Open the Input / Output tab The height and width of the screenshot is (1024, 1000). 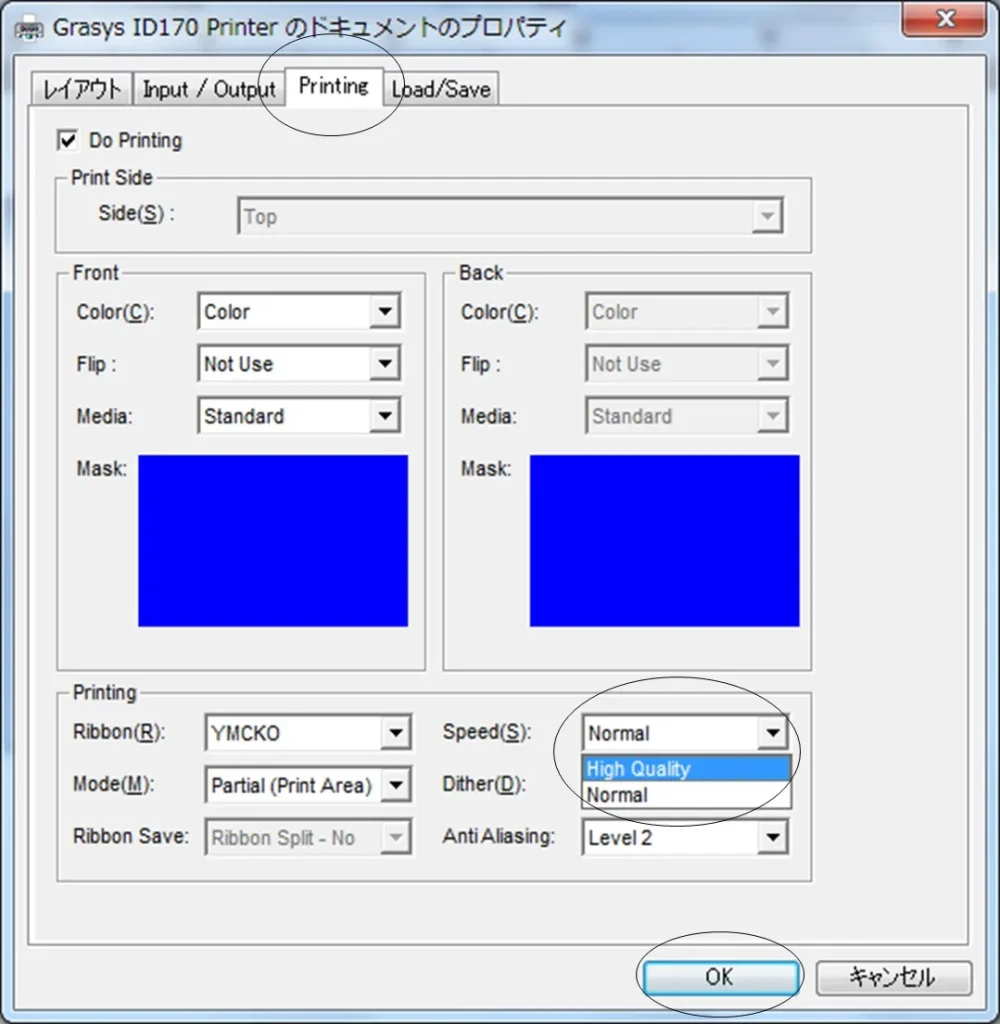tap(209, 89)
